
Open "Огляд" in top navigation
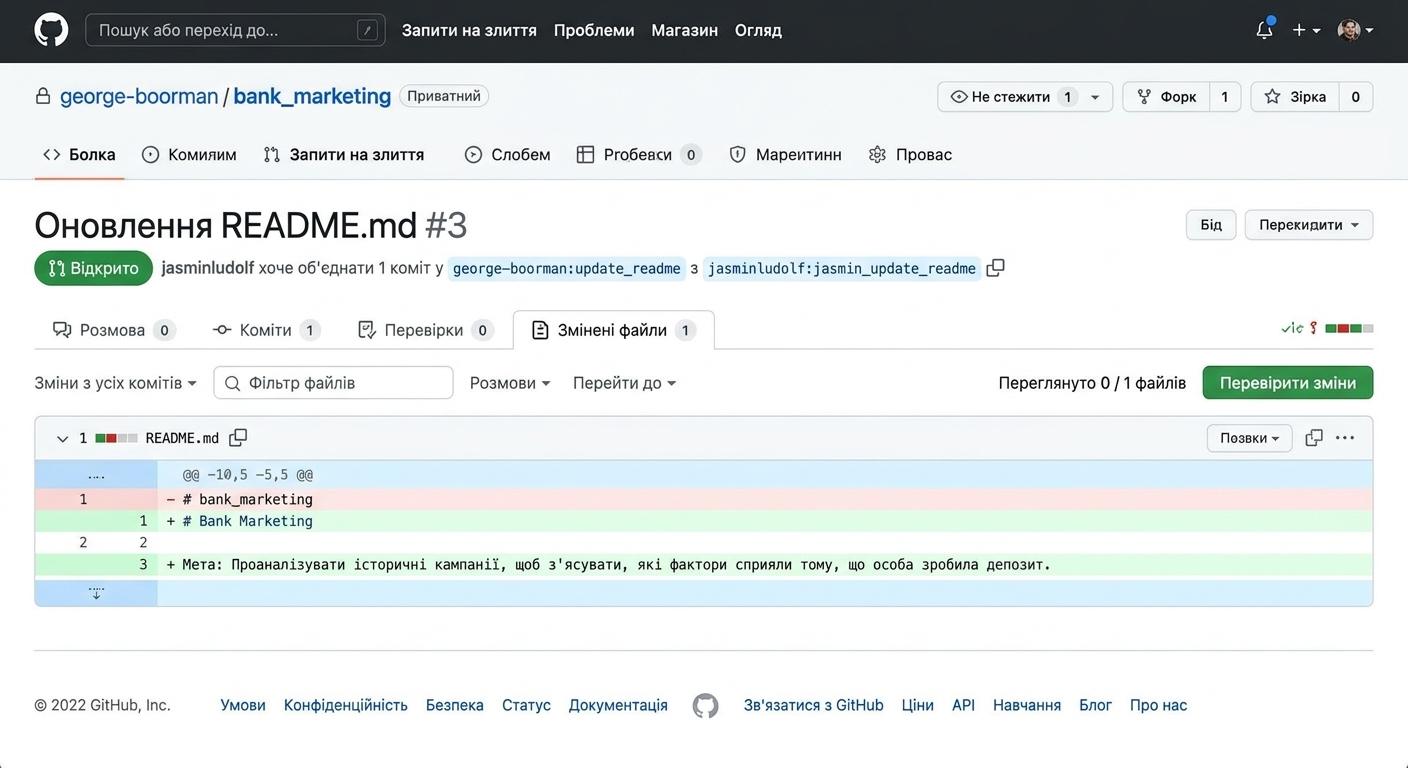point(758,30)
